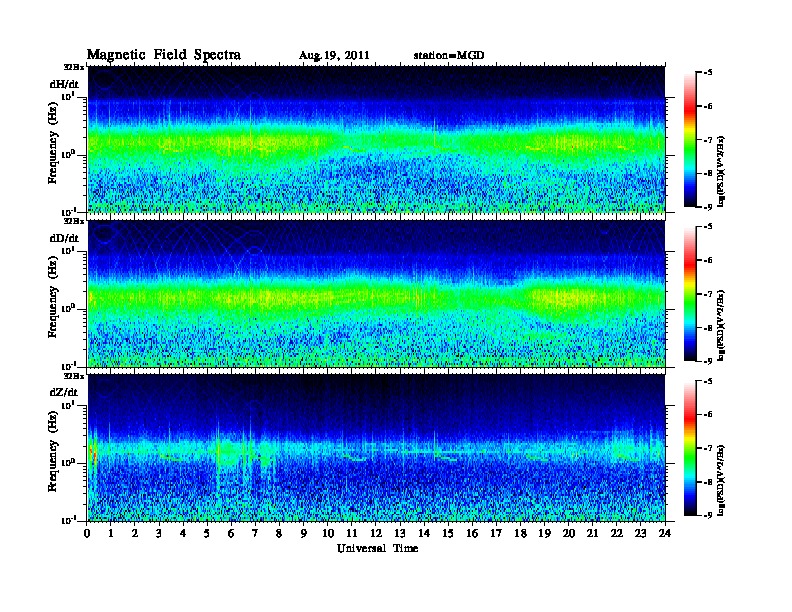Click hour tick label "21" on time axis
This screenshot has width=792, height=612.
pos(592,534)
